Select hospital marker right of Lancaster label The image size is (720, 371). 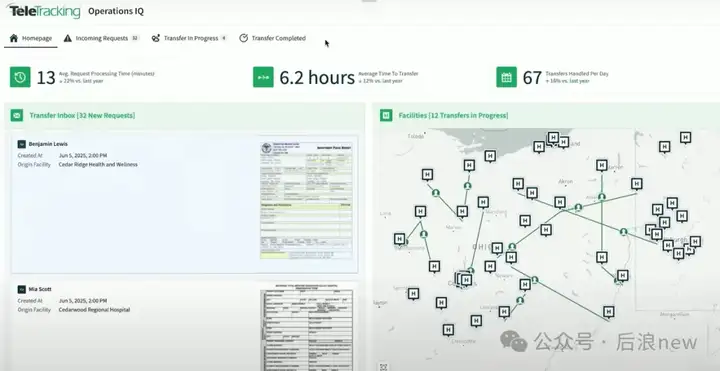point(504,312)
